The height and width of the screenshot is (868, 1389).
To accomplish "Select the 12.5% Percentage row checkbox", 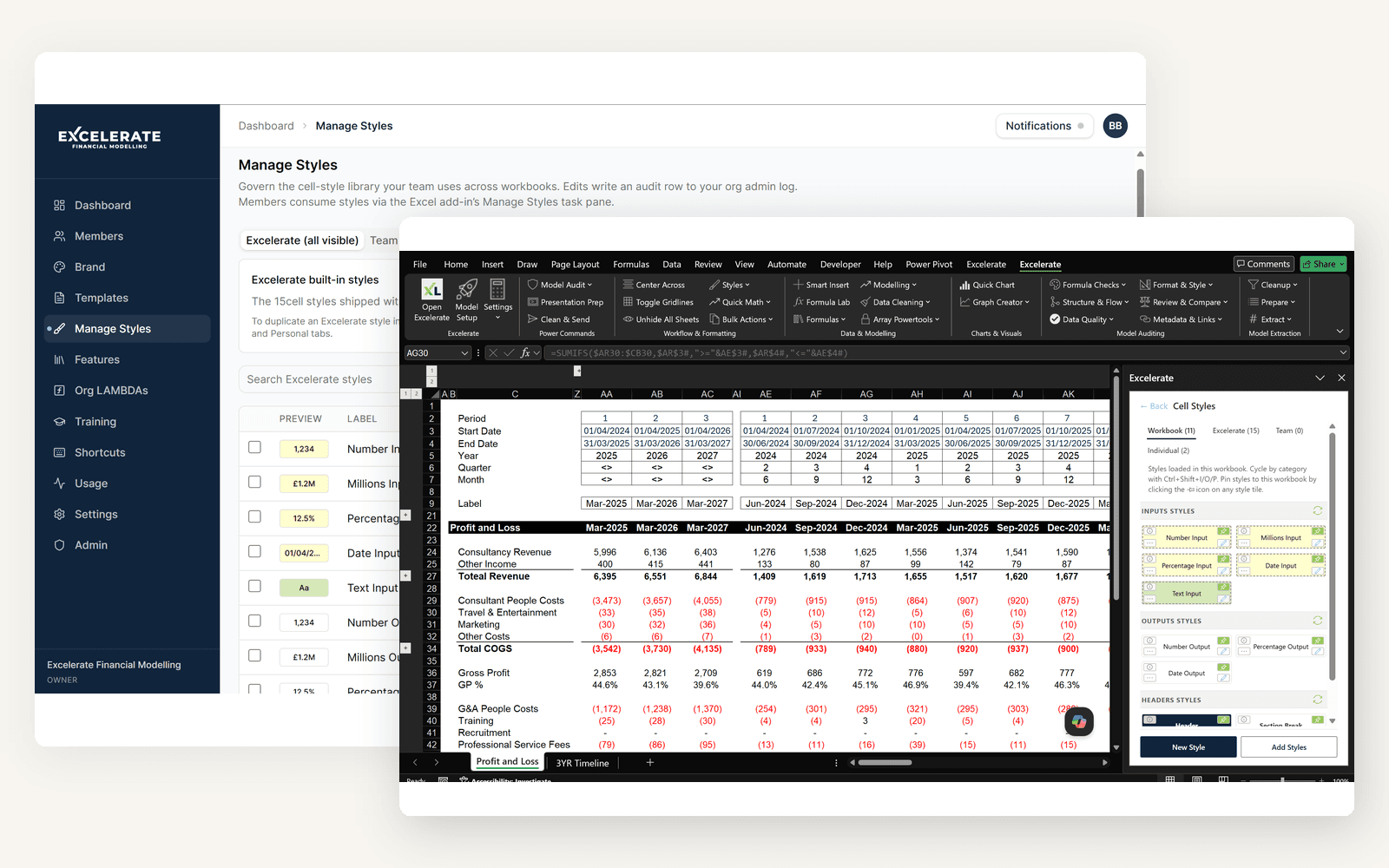I will pyautogui.click(x=254, y=516).
